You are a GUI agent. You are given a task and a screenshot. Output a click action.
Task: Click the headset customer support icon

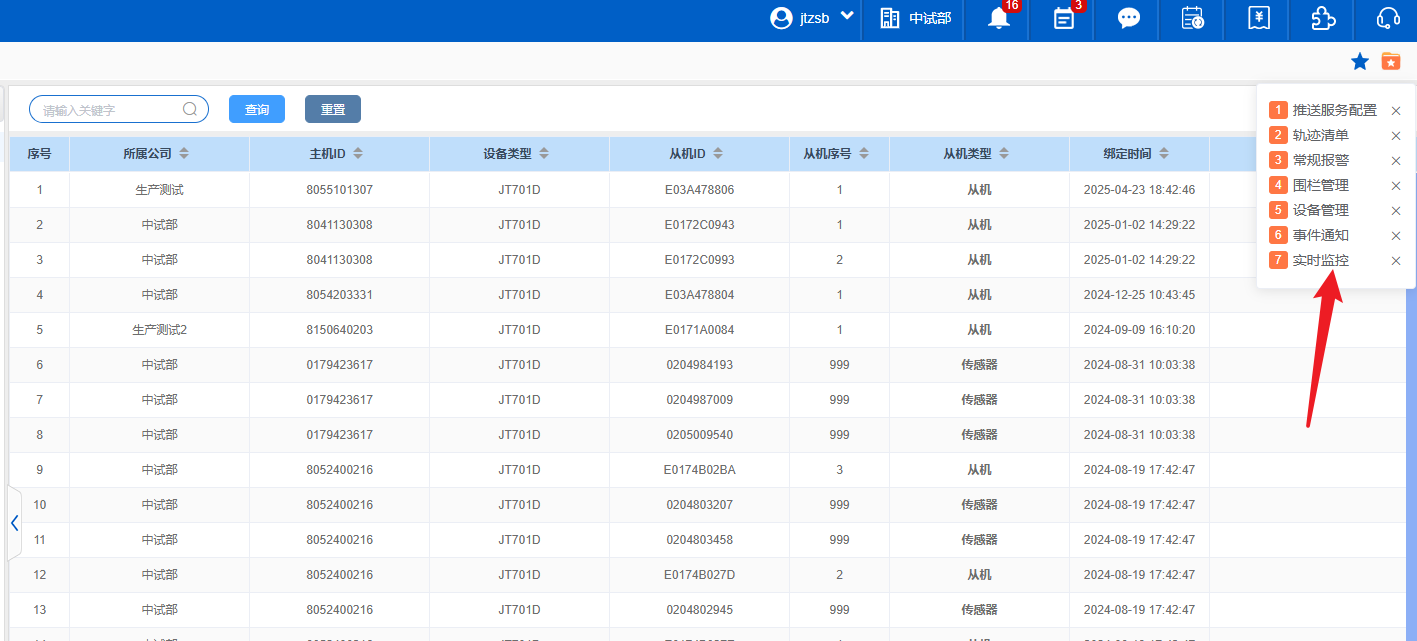(x=1388, y=19)
